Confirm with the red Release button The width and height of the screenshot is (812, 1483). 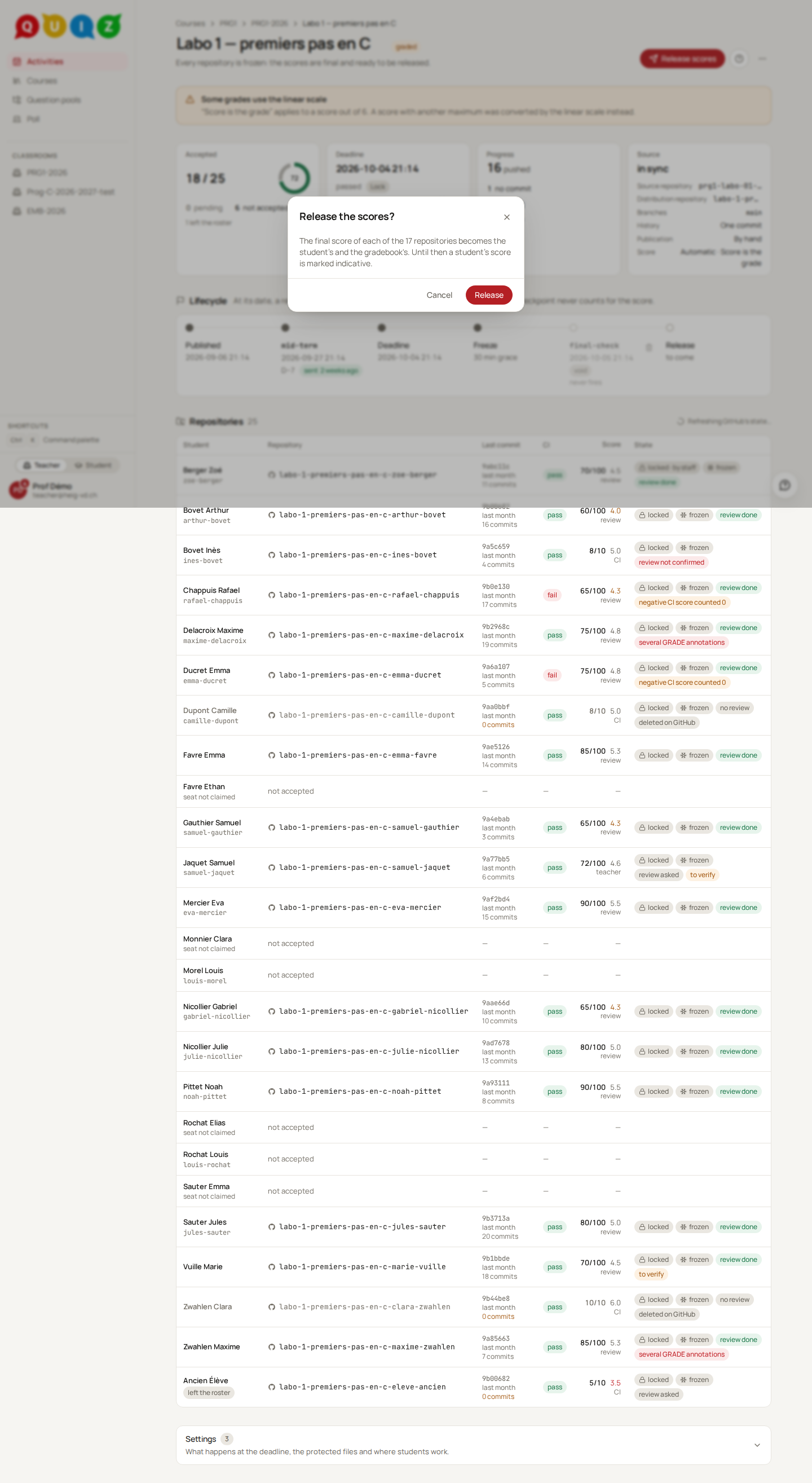pyautogui.click(x=488, y=295)
